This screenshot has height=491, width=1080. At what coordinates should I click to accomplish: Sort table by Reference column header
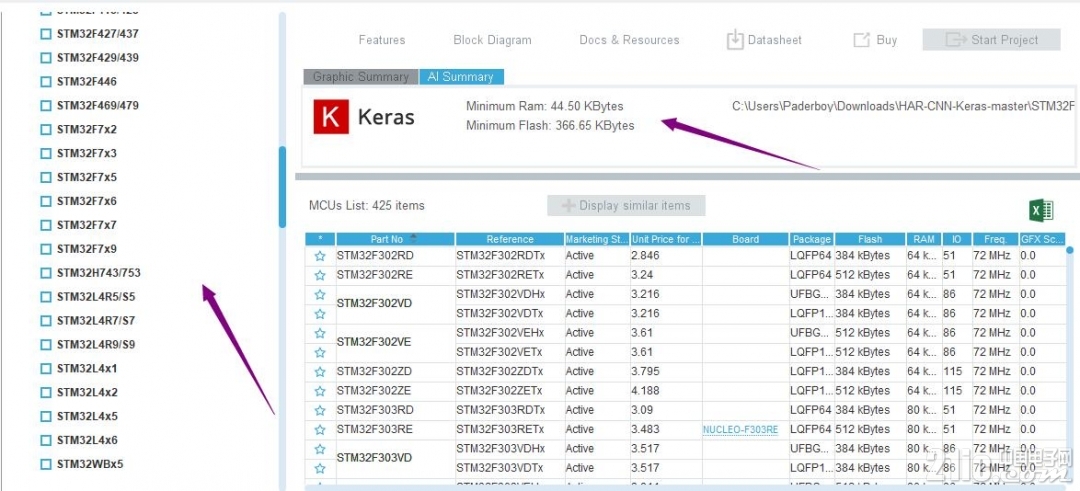tap(510, 239)
